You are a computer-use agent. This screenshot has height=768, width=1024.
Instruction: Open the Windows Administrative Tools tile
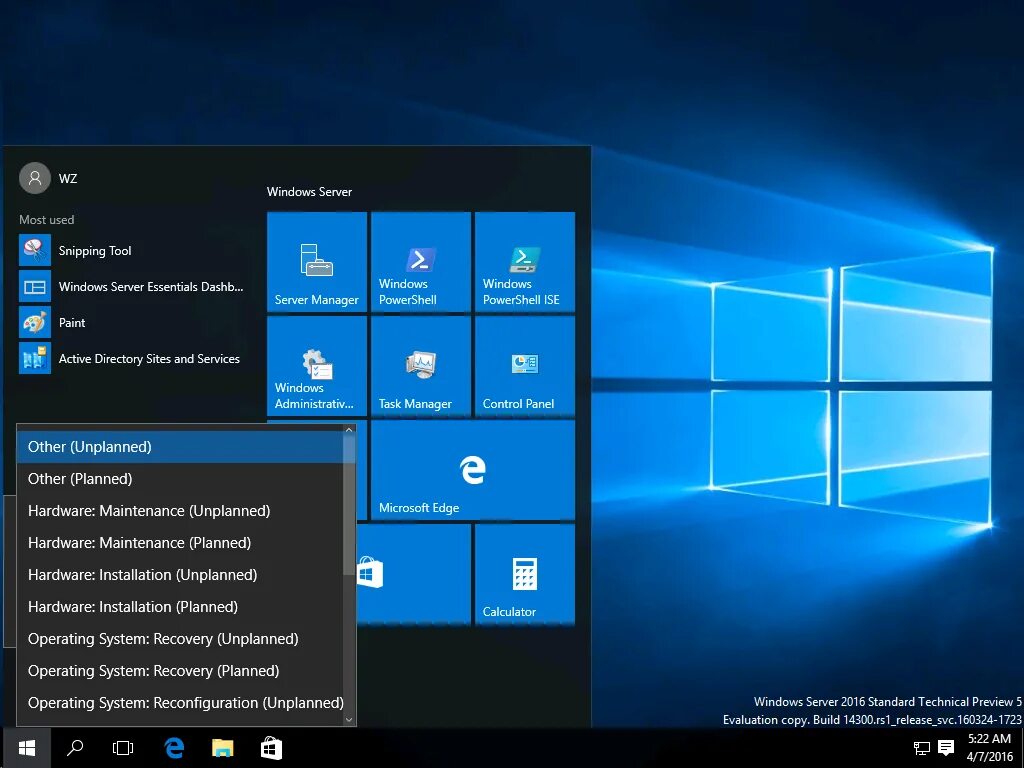pyautogui.click(x=317, y=366)
